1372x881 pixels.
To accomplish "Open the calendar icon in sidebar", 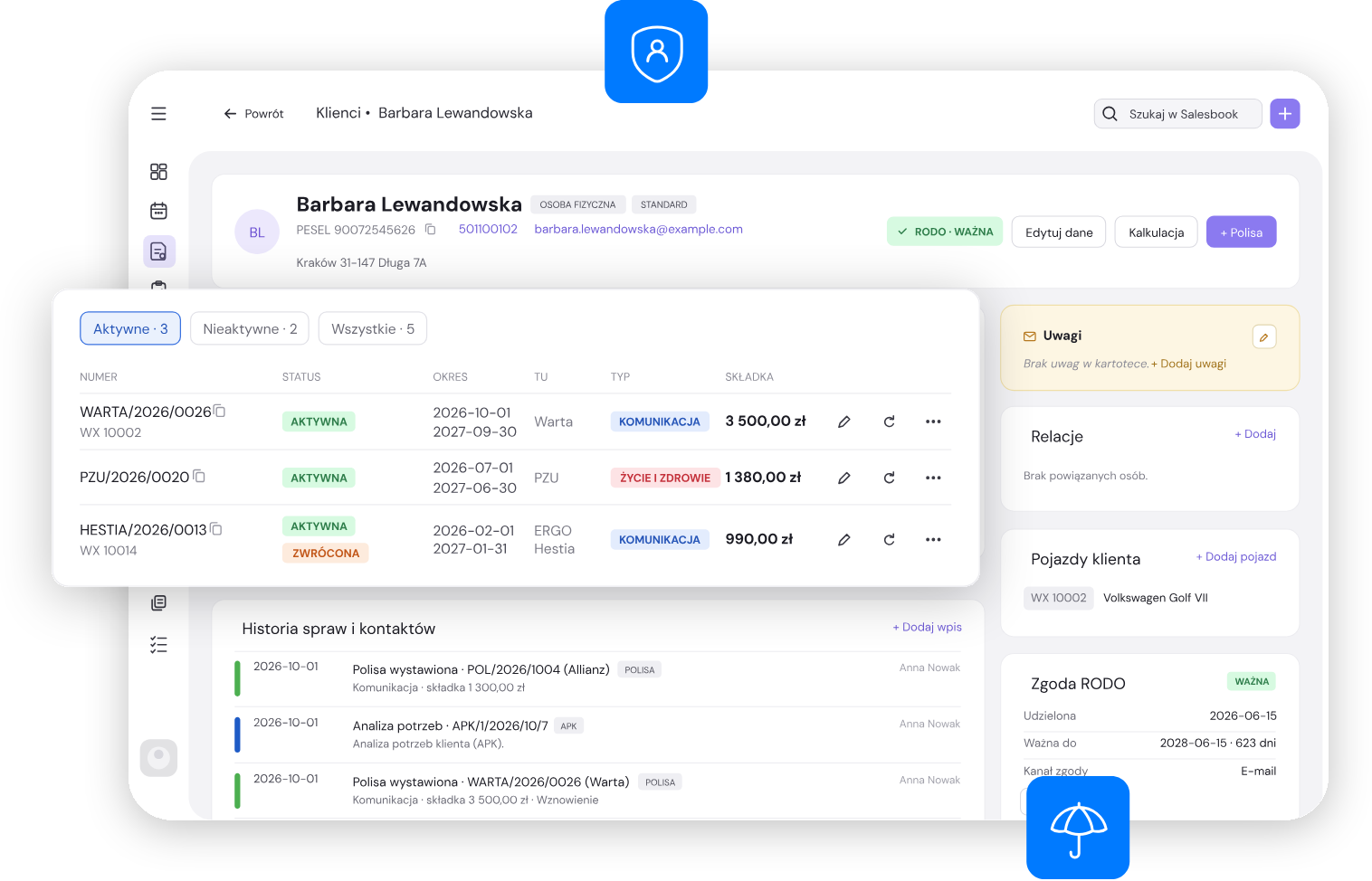I will [158, 211].
